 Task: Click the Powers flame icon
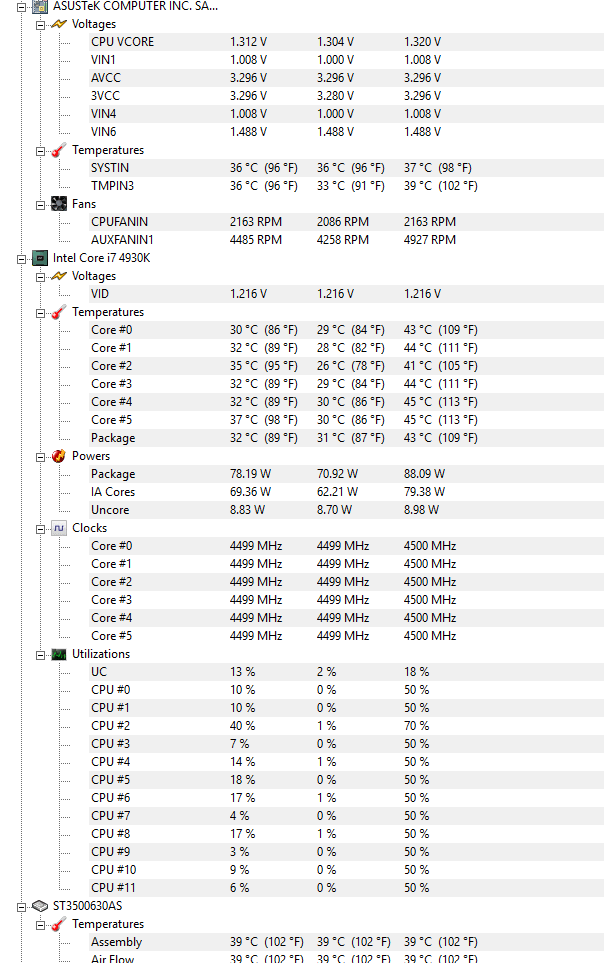tap(59, 456)
